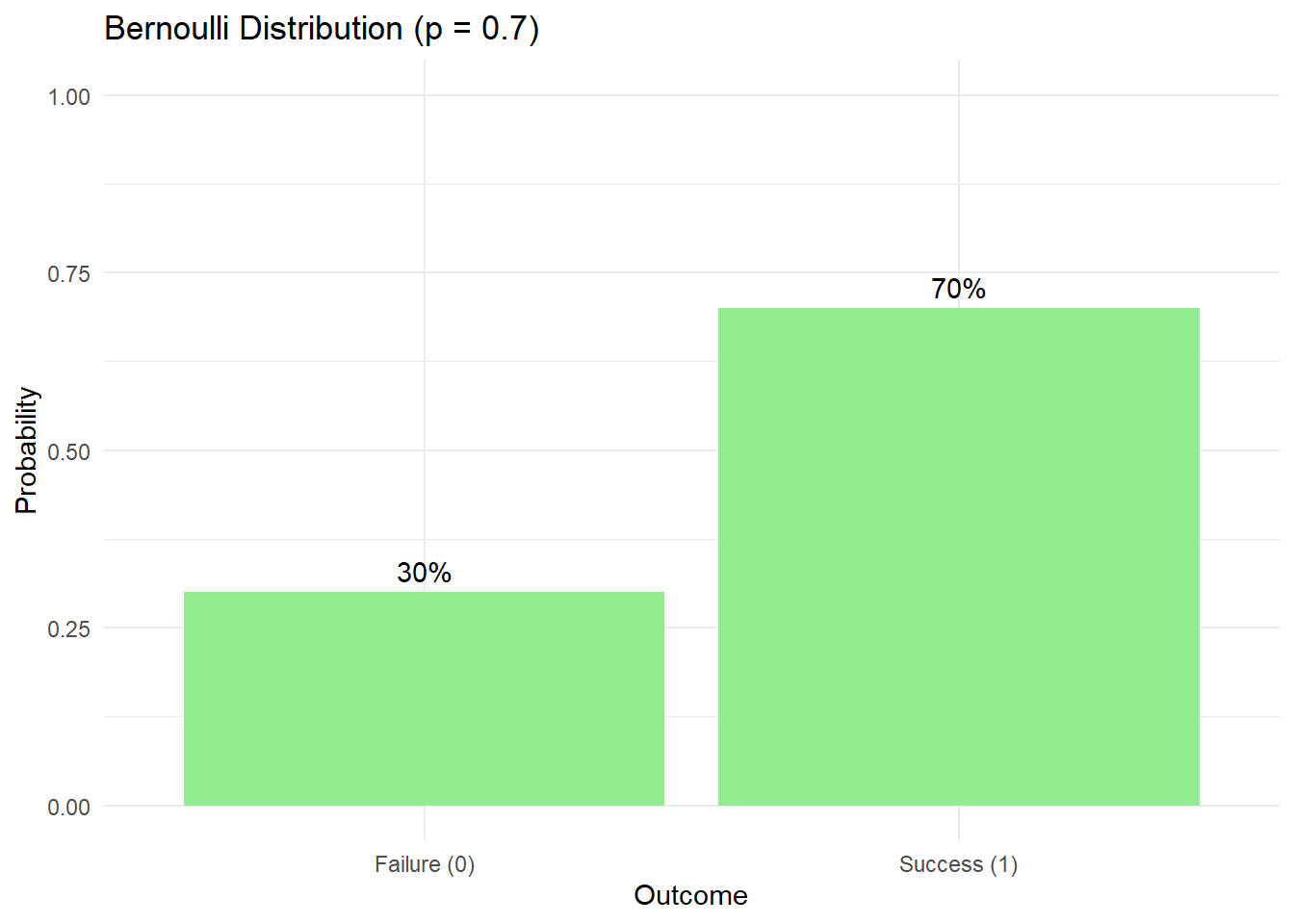
Task: Click the 30% bar label
Action: pos(424,573)
